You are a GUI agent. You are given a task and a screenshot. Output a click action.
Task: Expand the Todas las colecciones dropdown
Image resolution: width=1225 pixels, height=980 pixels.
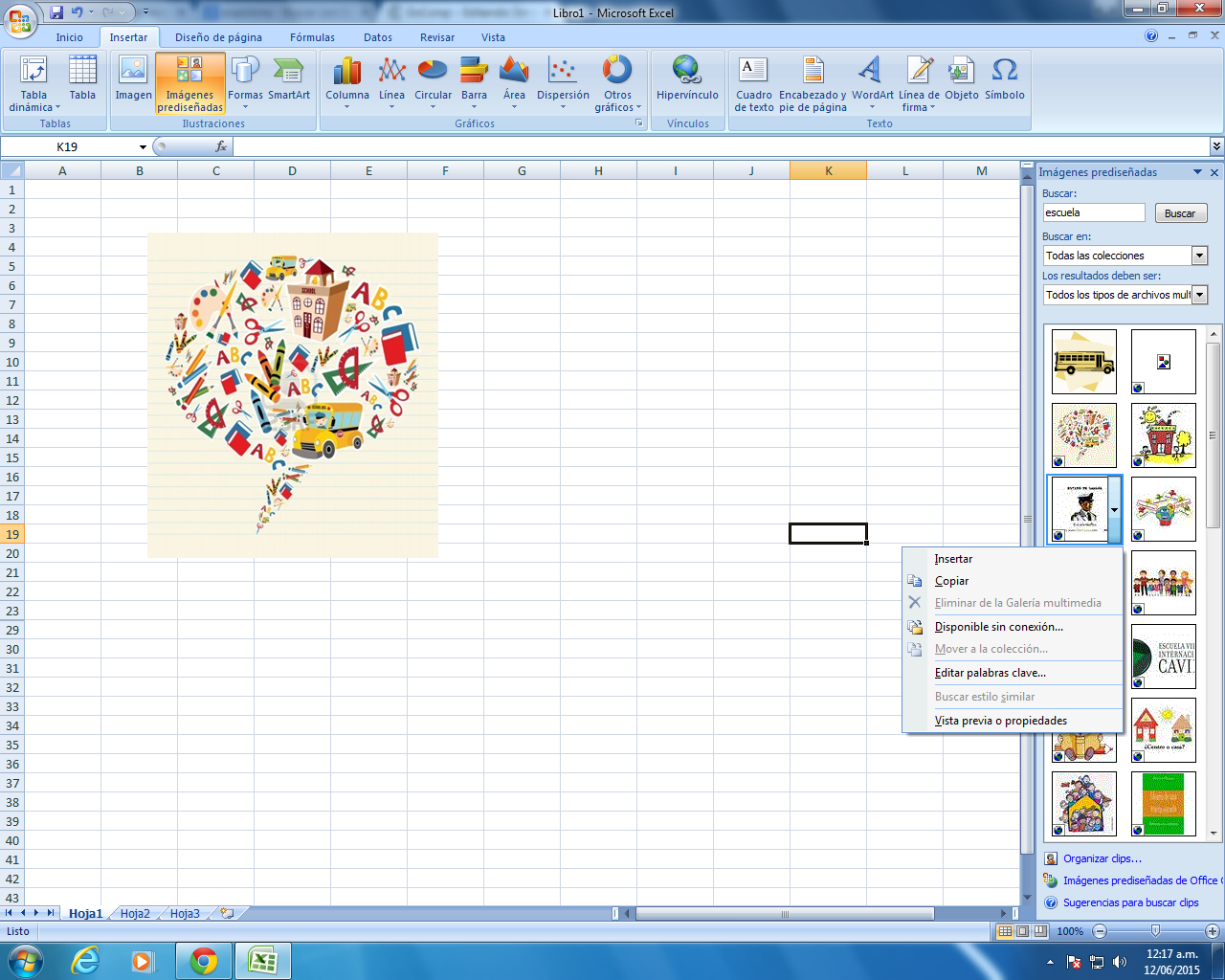tap(1199, 256)
